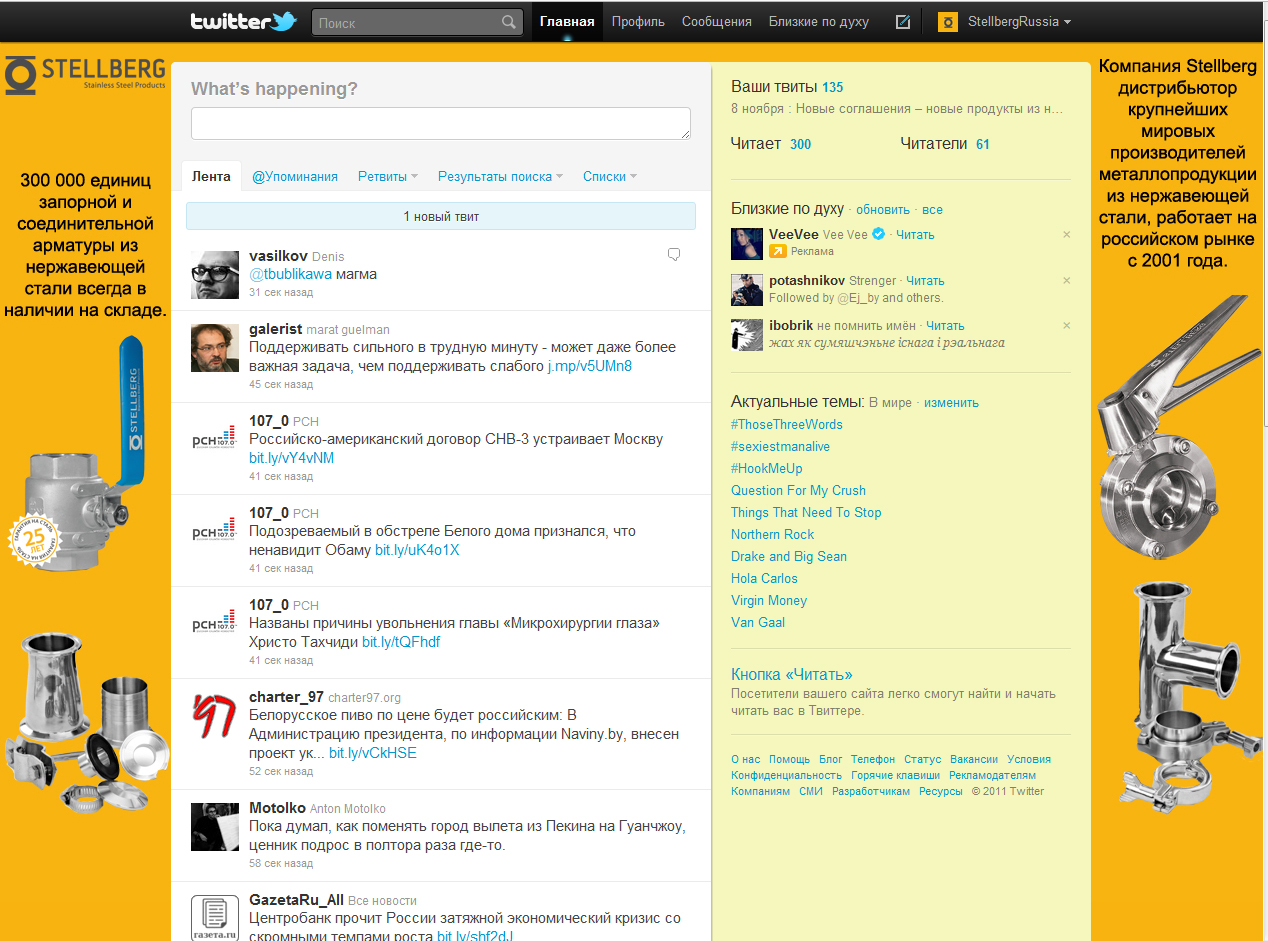The width and height of the screenshot is (1268, 941).
Task: Open link j.mp/v5UMn8 in galerist tweet
Action: point(590,366)
